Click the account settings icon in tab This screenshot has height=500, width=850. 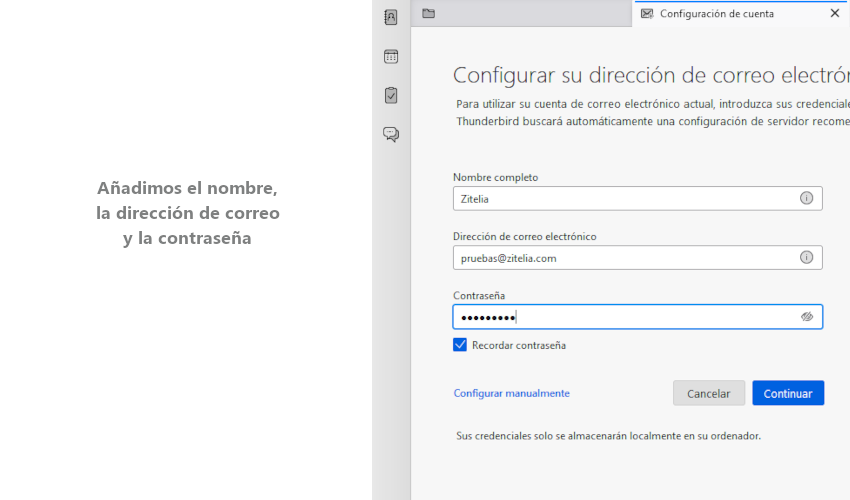tap(647, 14)
